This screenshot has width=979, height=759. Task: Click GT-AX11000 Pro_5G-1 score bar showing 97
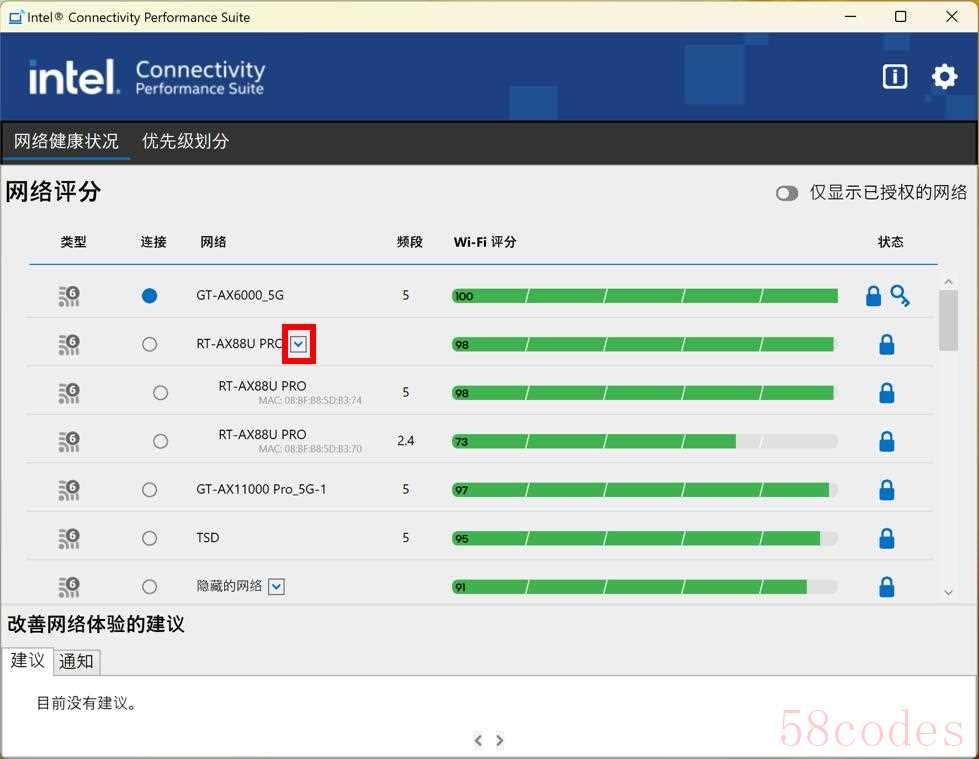[x=645, y=490]
